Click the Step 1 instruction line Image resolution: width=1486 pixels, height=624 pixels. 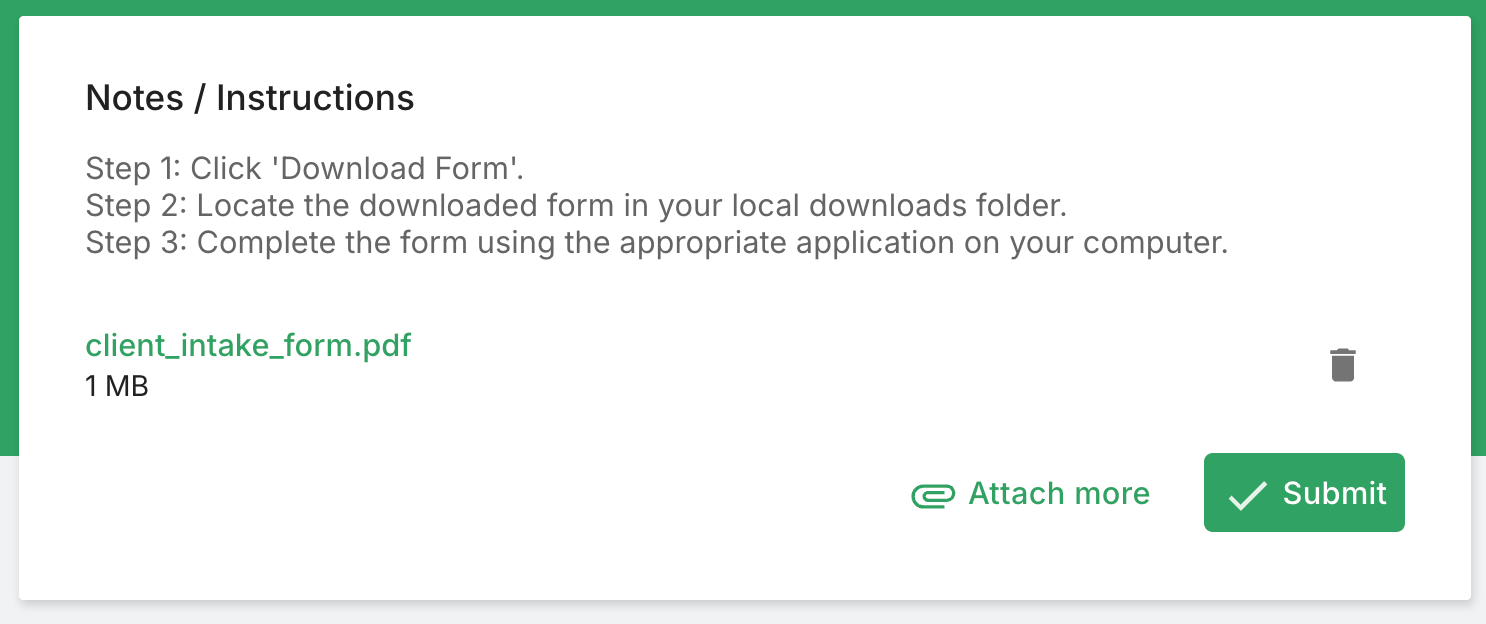(x=305, y=168)
